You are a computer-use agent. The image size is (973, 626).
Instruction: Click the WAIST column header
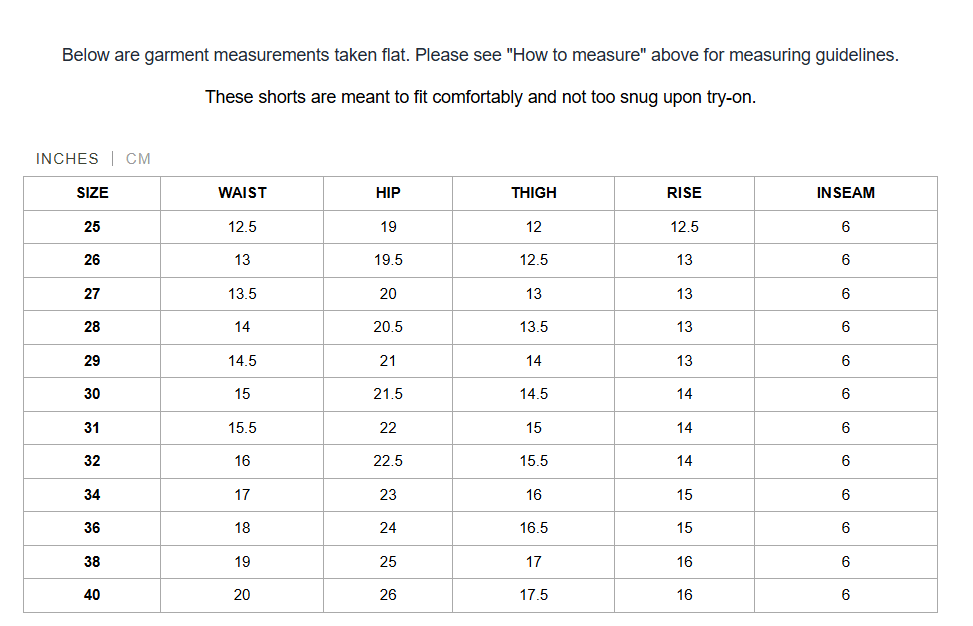click(242, 193)
